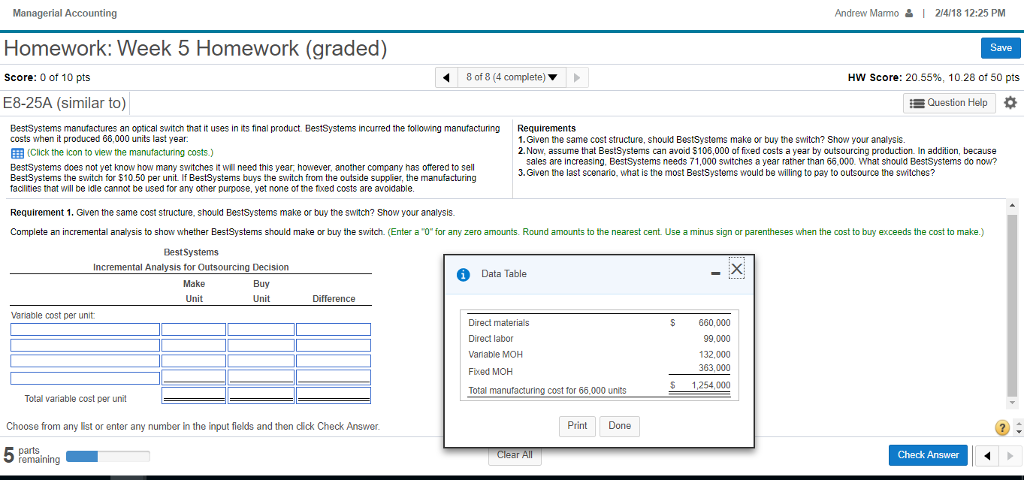Click the 'Requirements' heading
1024x480 pixels.
(x=546, y=128)
